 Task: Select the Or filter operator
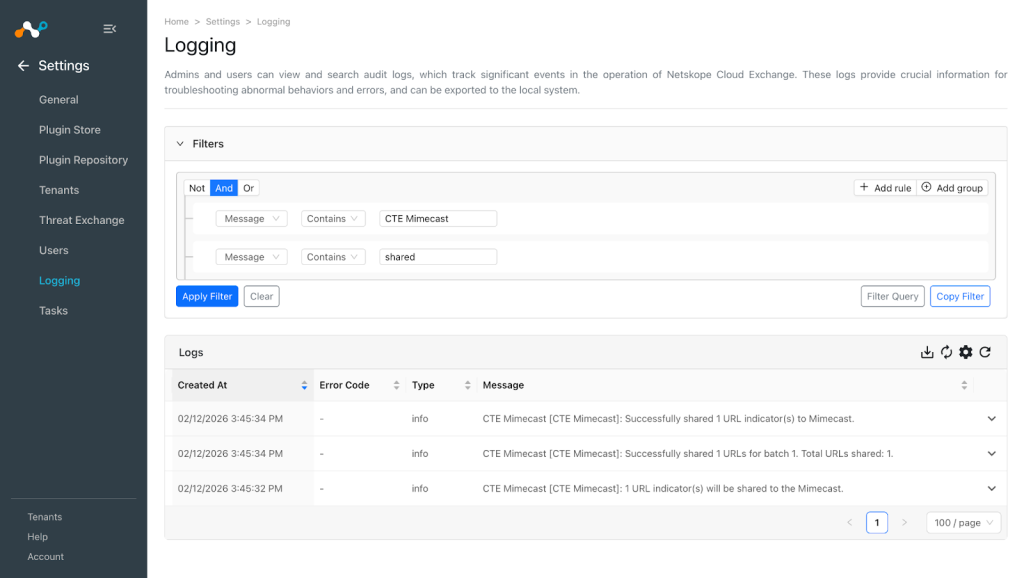pos(248,188)
